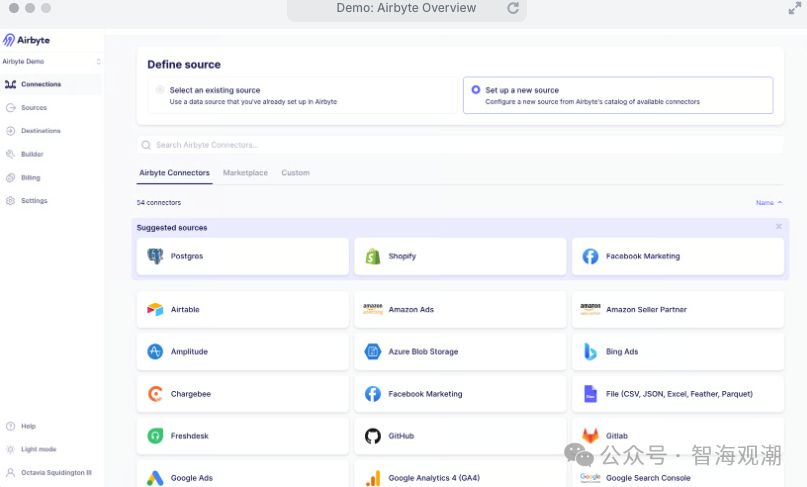807x487 pixels.
Task: Pick the Amplitude connector icon
Action: click(x=155, y=352)
